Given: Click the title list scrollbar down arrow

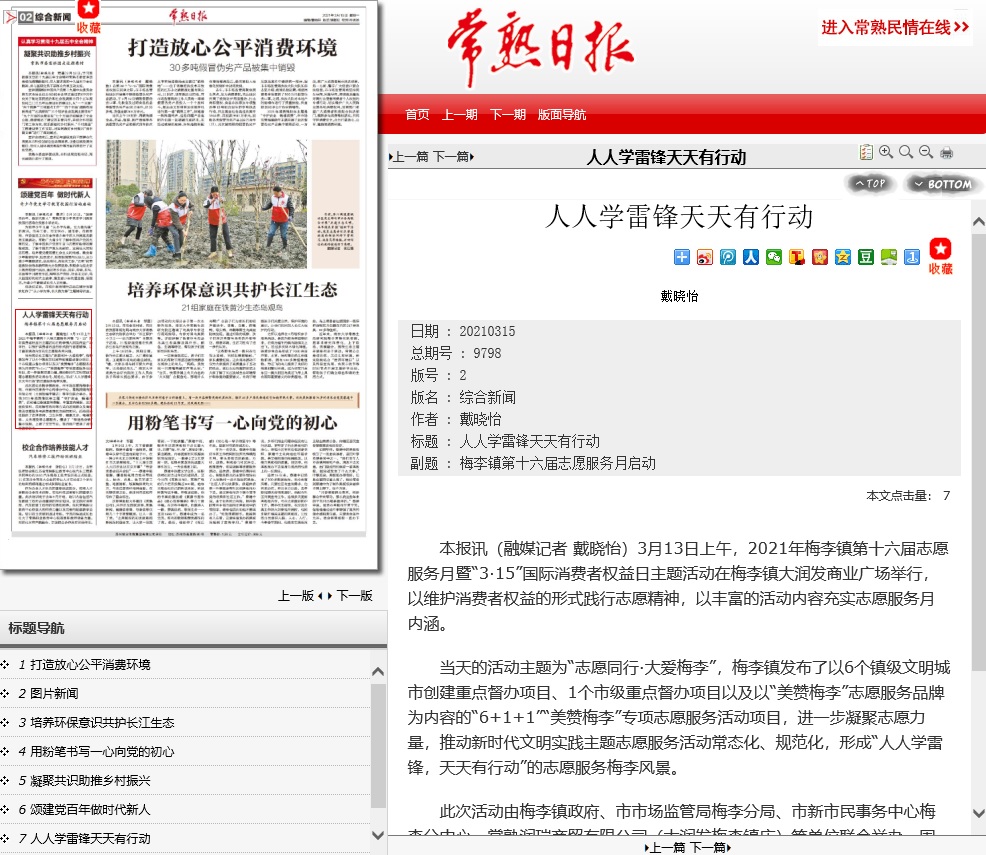Looking at the screenshot, I should pos(378,836).
